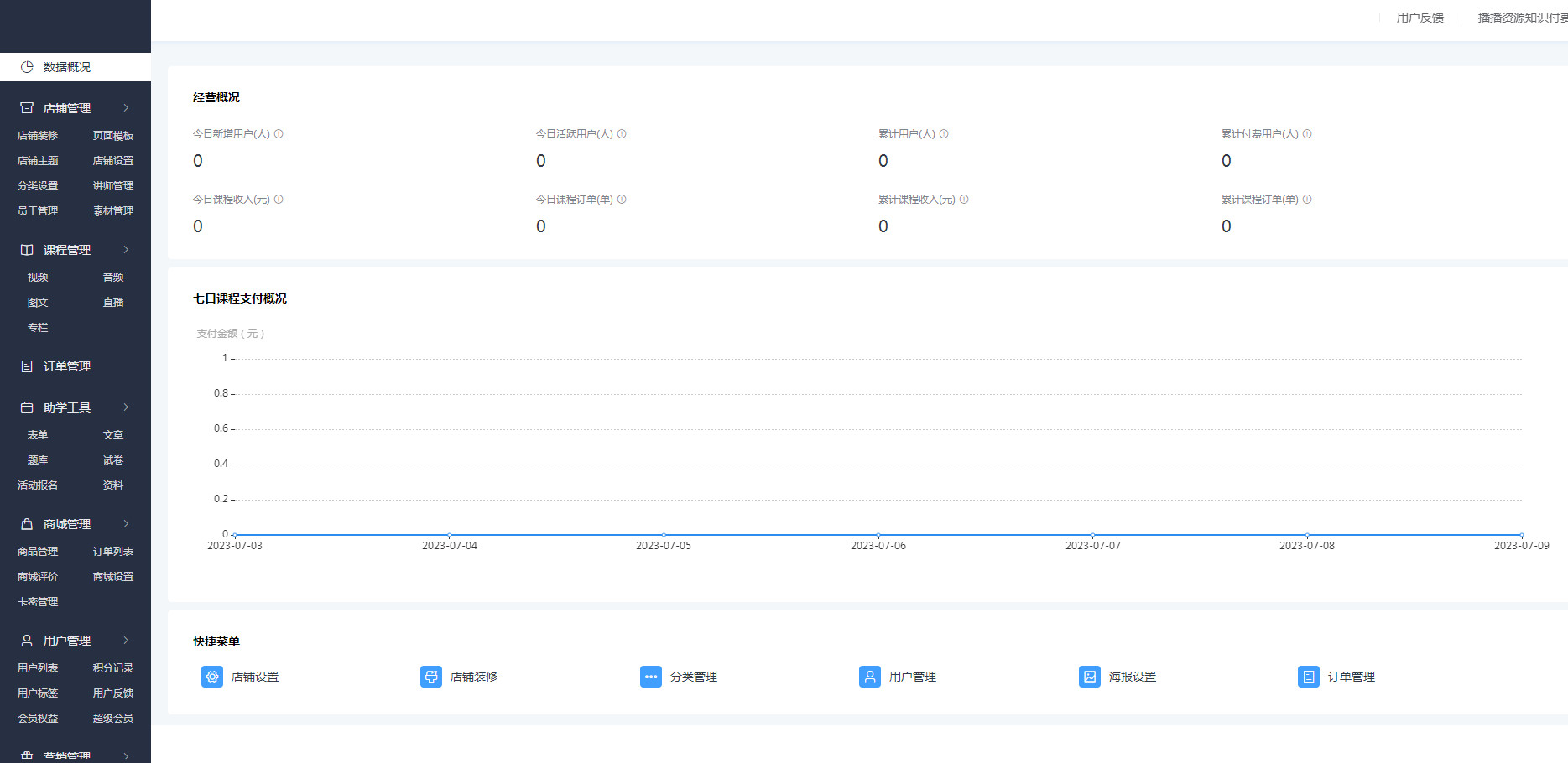1568x763 pixels.
Task: Click the 海报设置 image shortcut icon
Action: click(x=1090, y=677)
